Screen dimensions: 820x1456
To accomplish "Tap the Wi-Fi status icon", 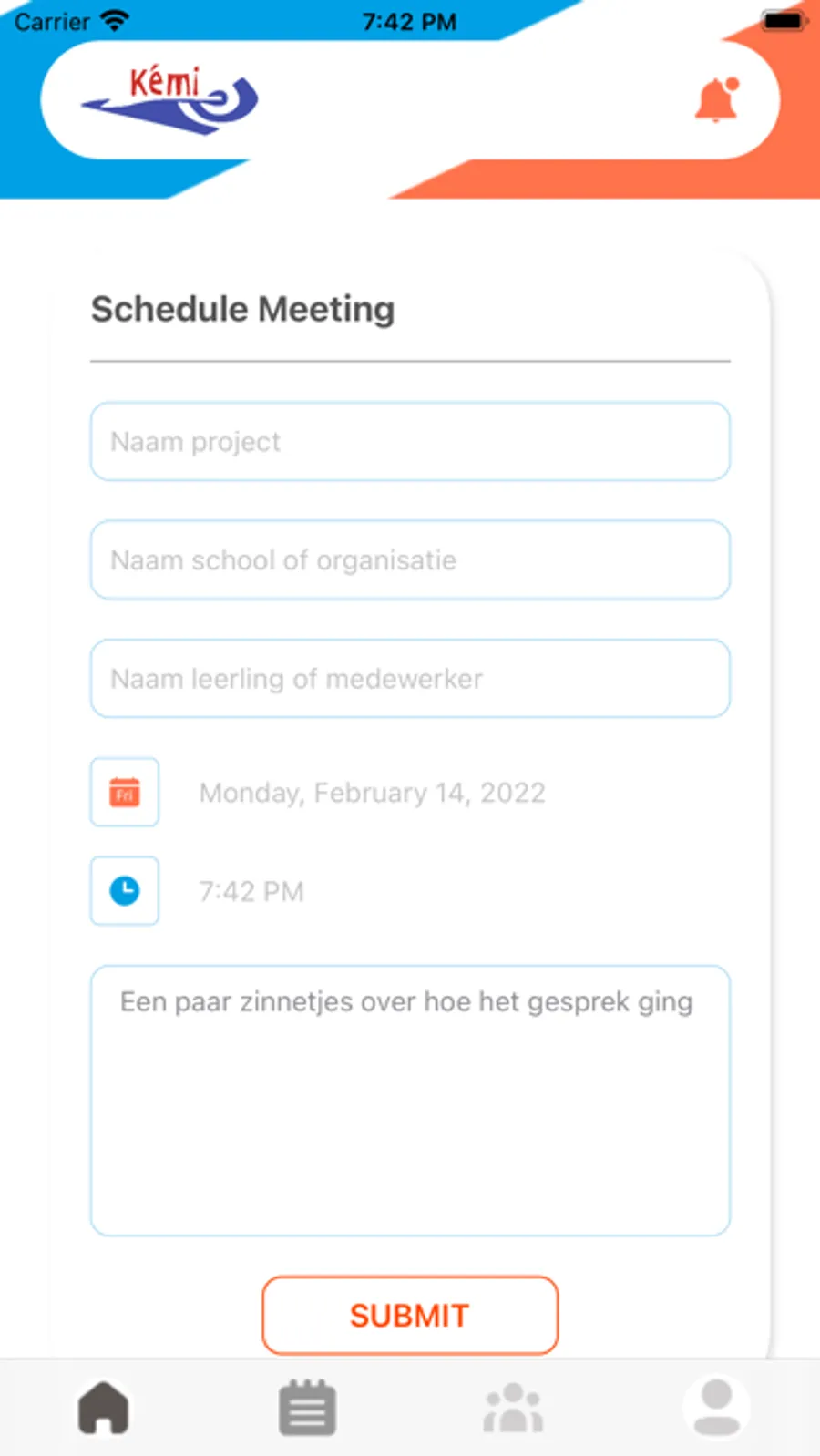I will click(115, 21).
